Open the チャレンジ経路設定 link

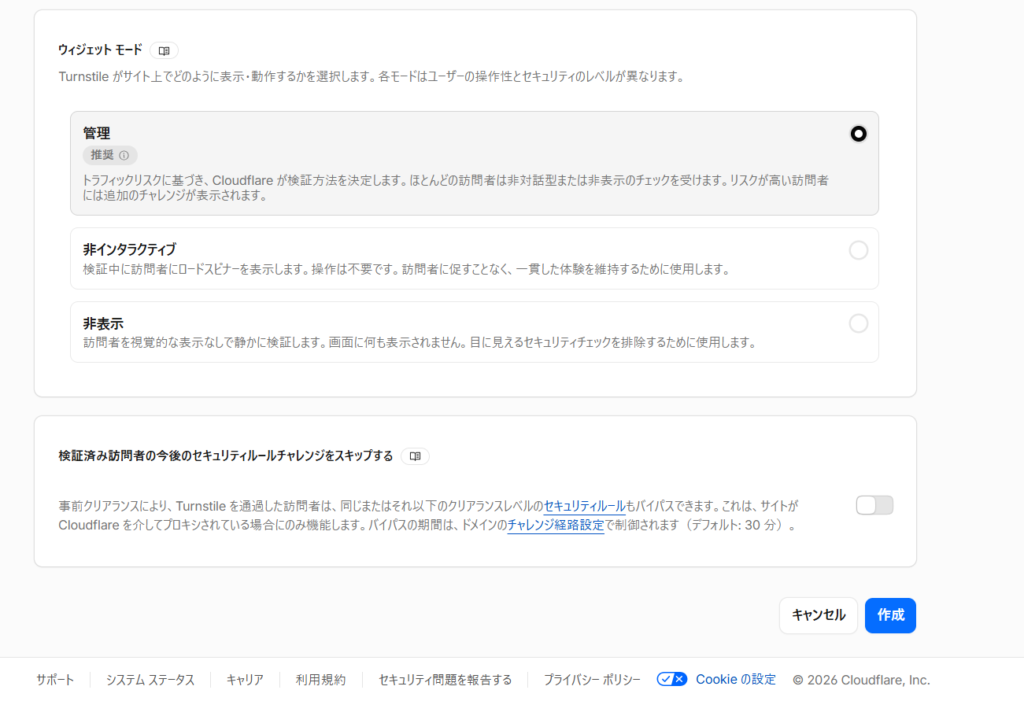(x=556, y=525)
